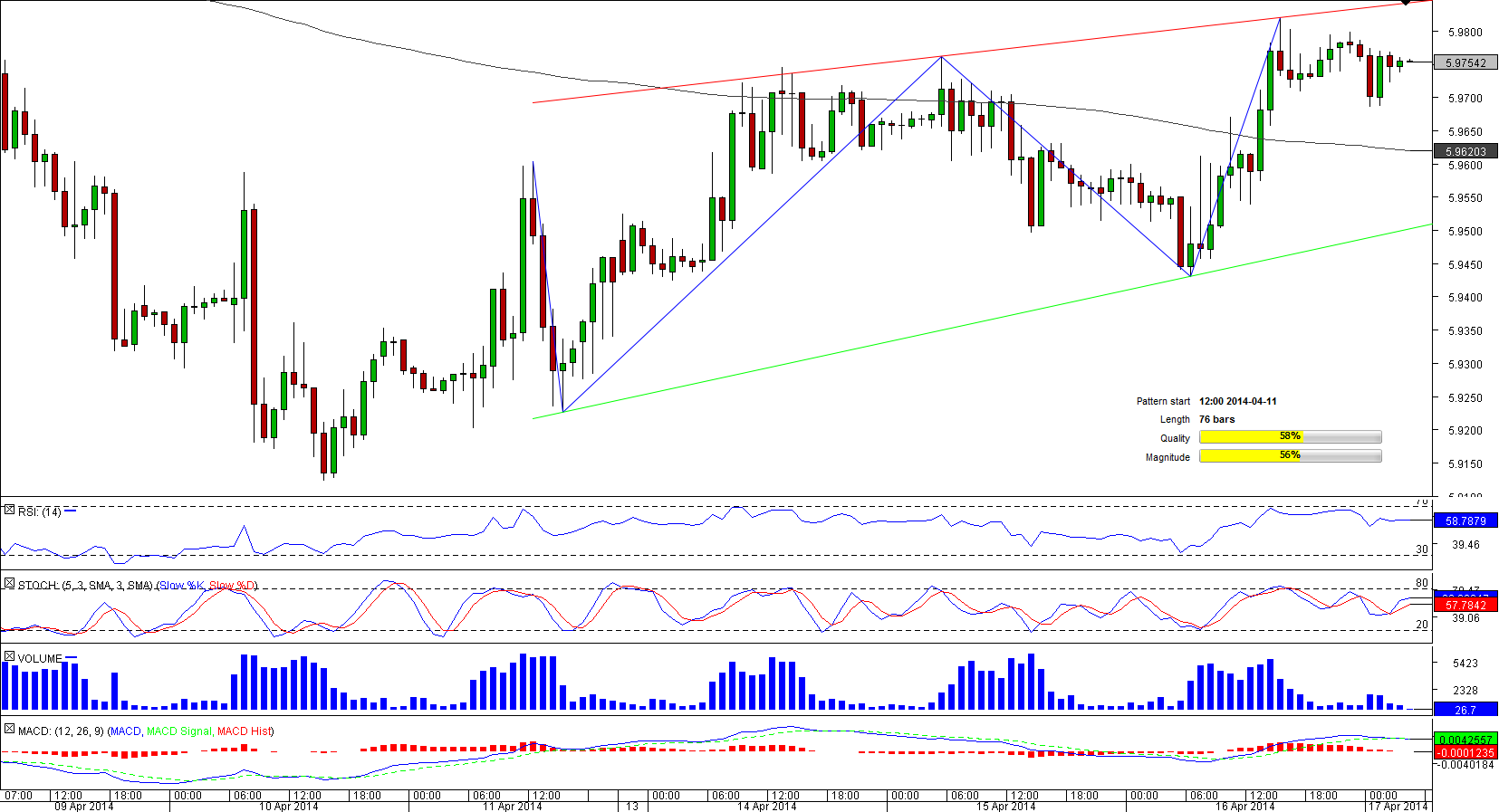The width and height of the screenshot is (1499, 812).
Task: Click the pattern start date 12:00 2014-04-11
Action: (x=1237, y=401)
